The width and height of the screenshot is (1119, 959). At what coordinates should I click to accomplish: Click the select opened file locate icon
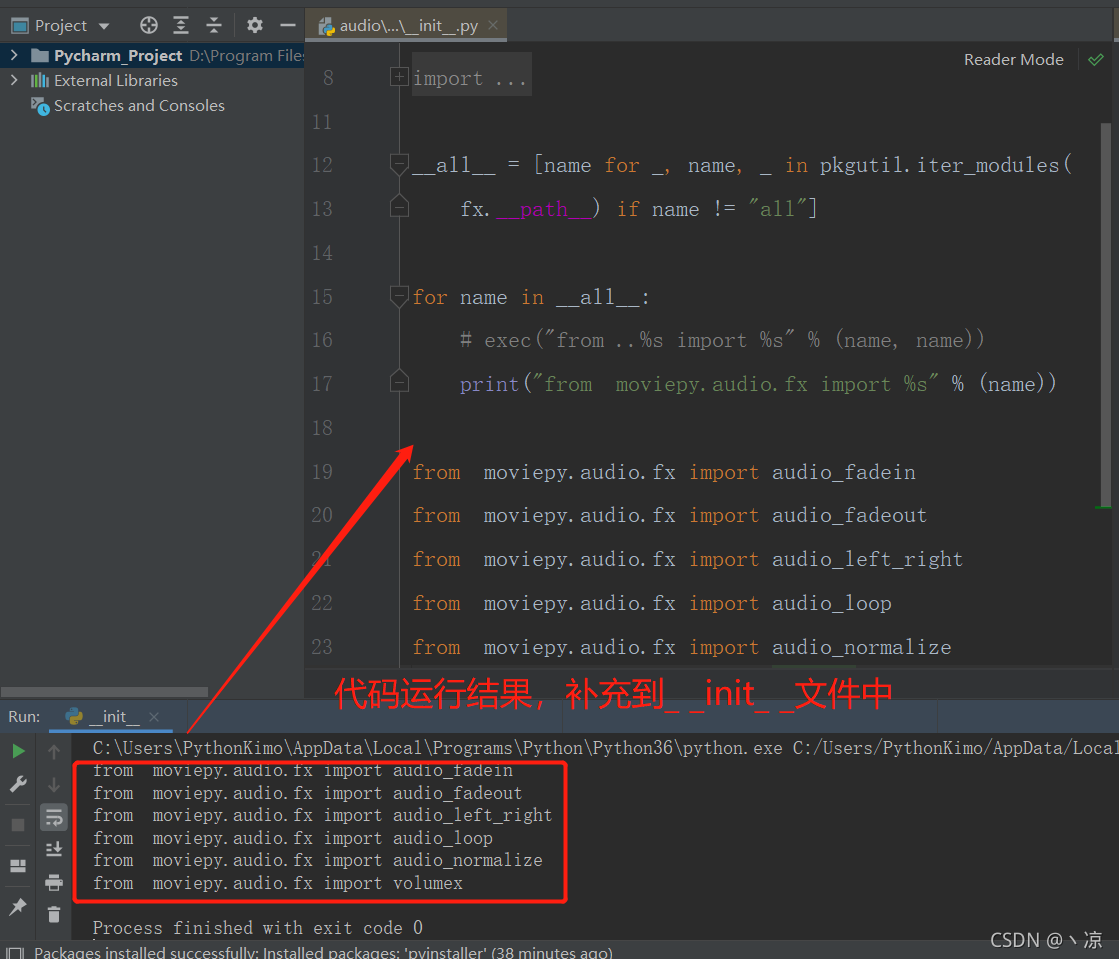(148, 26)
